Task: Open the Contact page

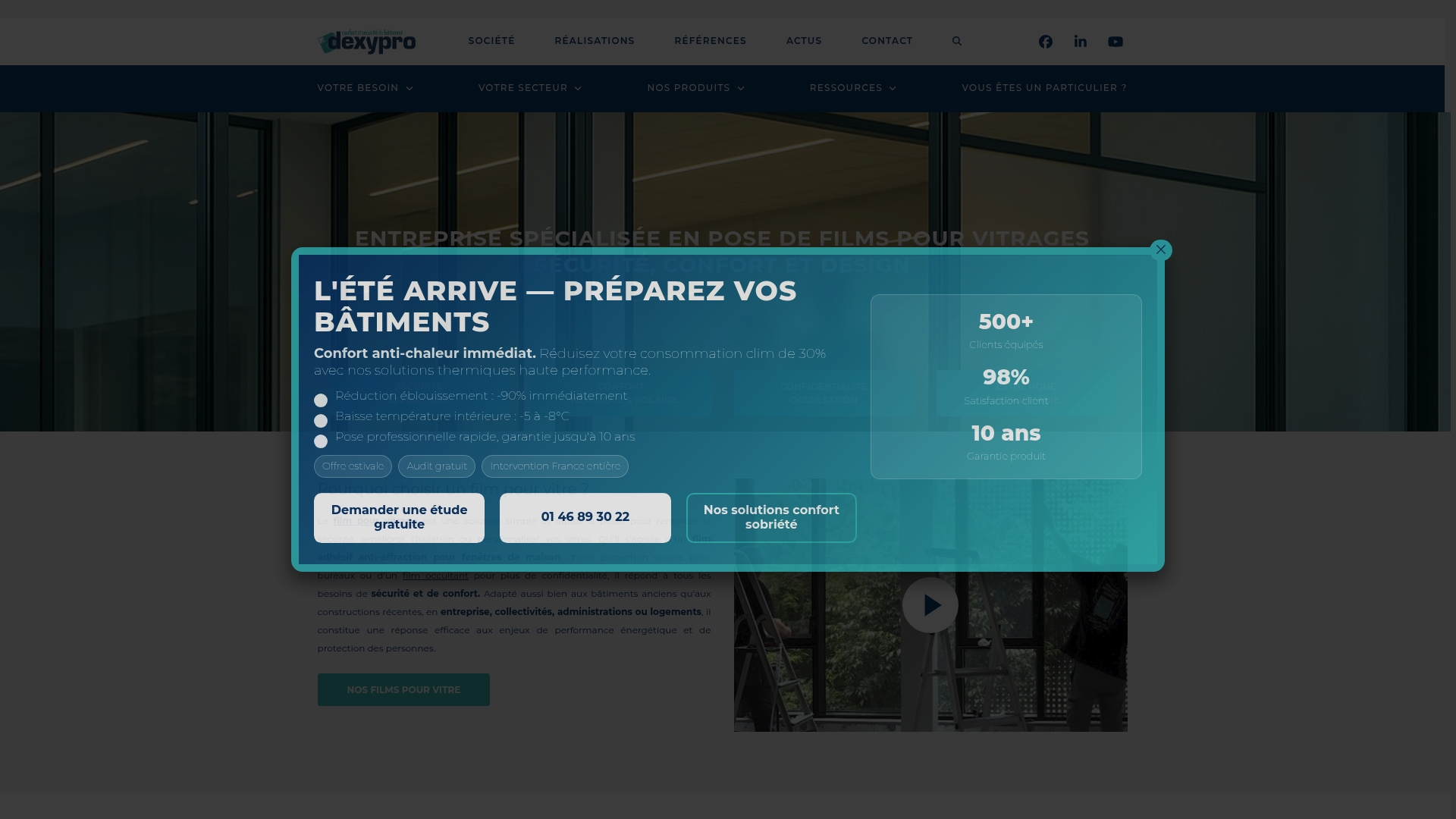Action: coord(886,41)
